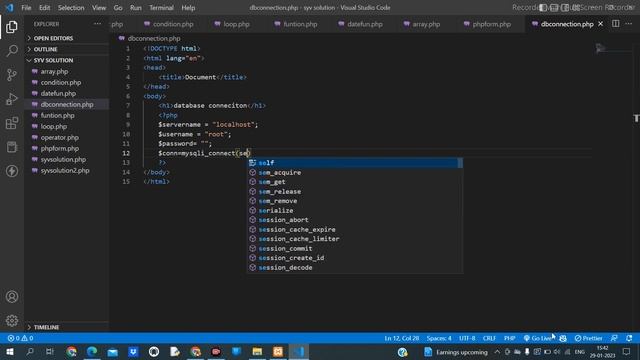
Task: Click Ln 12, Col 28 cursor position
Action: coord(402,338)
